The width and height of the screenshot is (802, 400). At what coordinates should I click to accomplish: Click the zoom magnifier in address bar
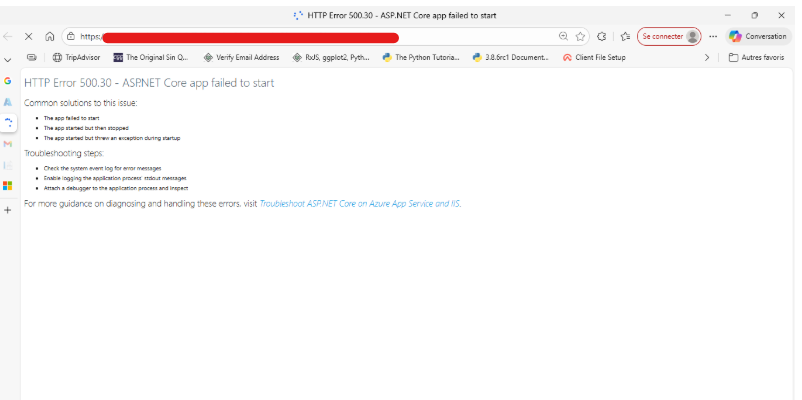point(563,36)
